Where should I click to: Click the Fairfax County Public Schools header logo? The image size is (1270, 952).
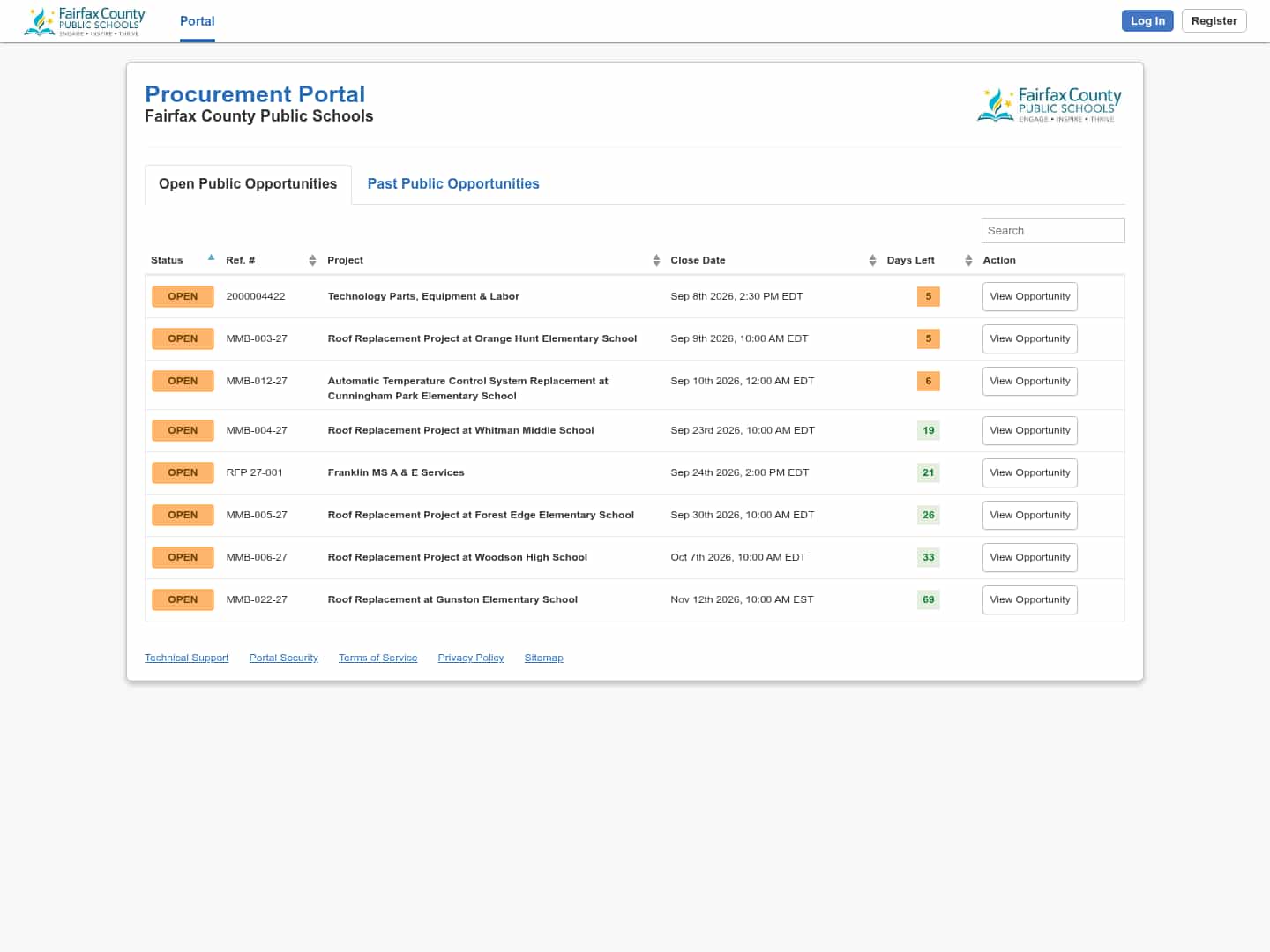(85, 21)
